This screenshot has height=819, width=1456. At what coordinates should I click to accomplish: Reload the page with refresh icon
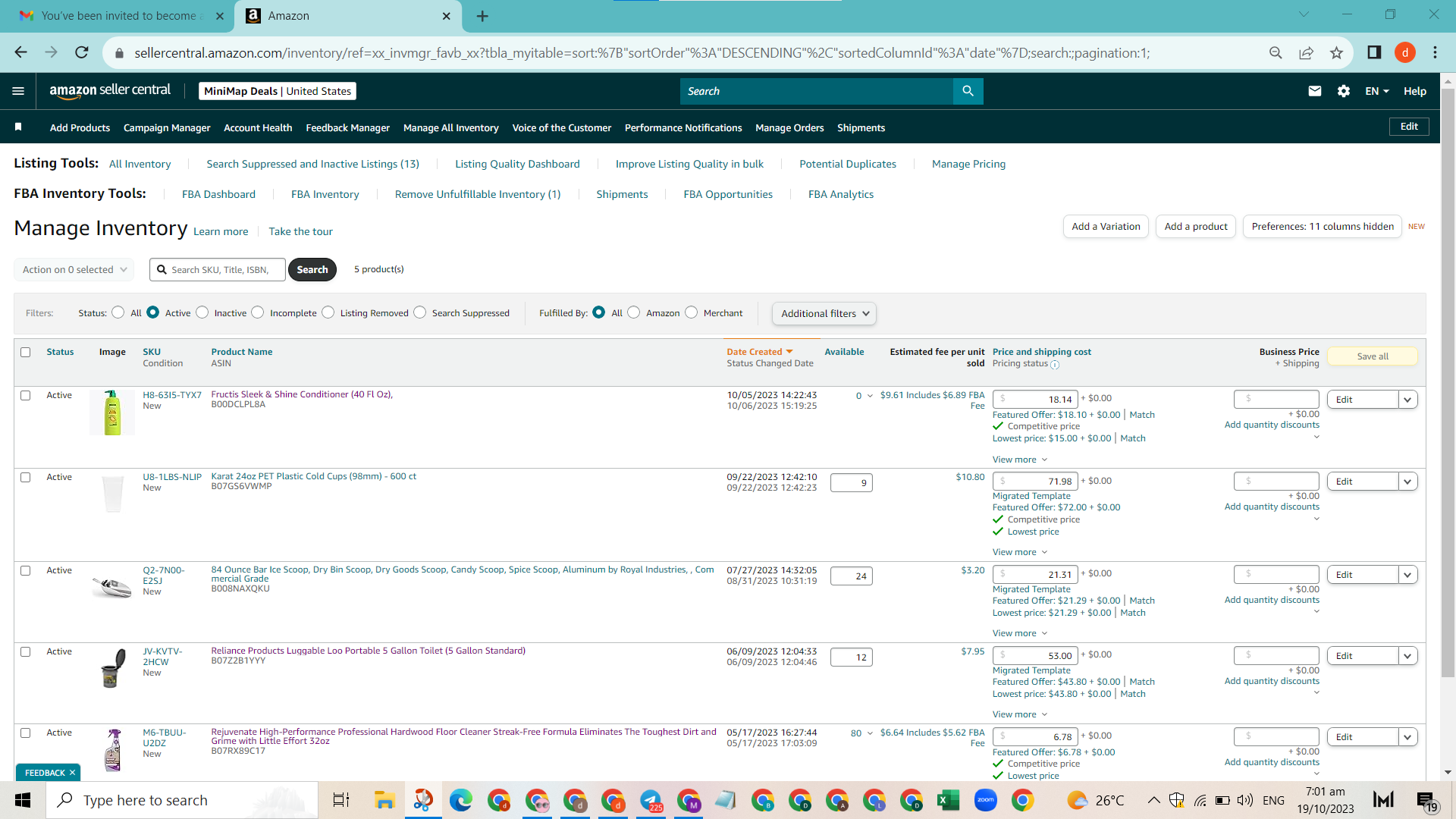click(82, 52)
